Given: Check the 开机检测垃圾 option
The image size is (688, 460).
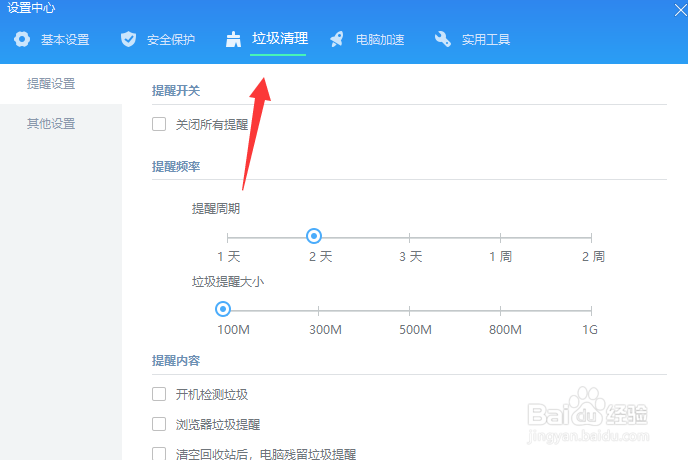Looking at the screenshot, I should pos(159,394).
